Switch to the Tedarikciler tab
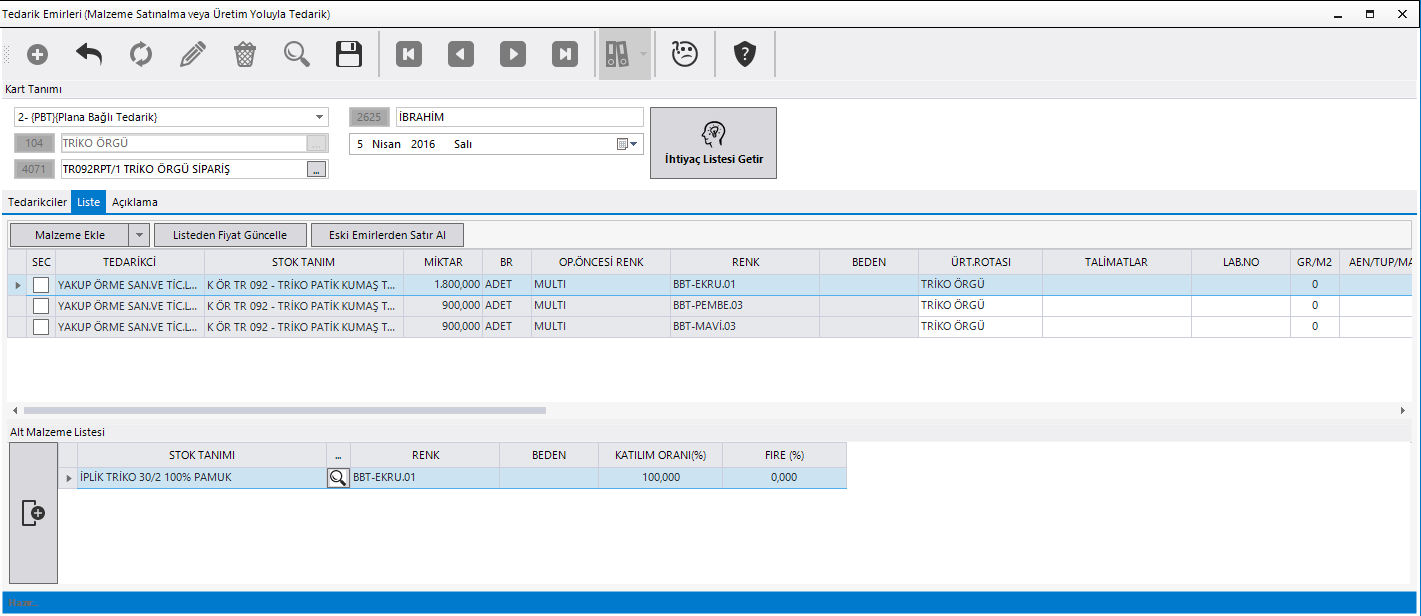The width and height of the screenshot is (1421, 616). [x=37, y=202]
